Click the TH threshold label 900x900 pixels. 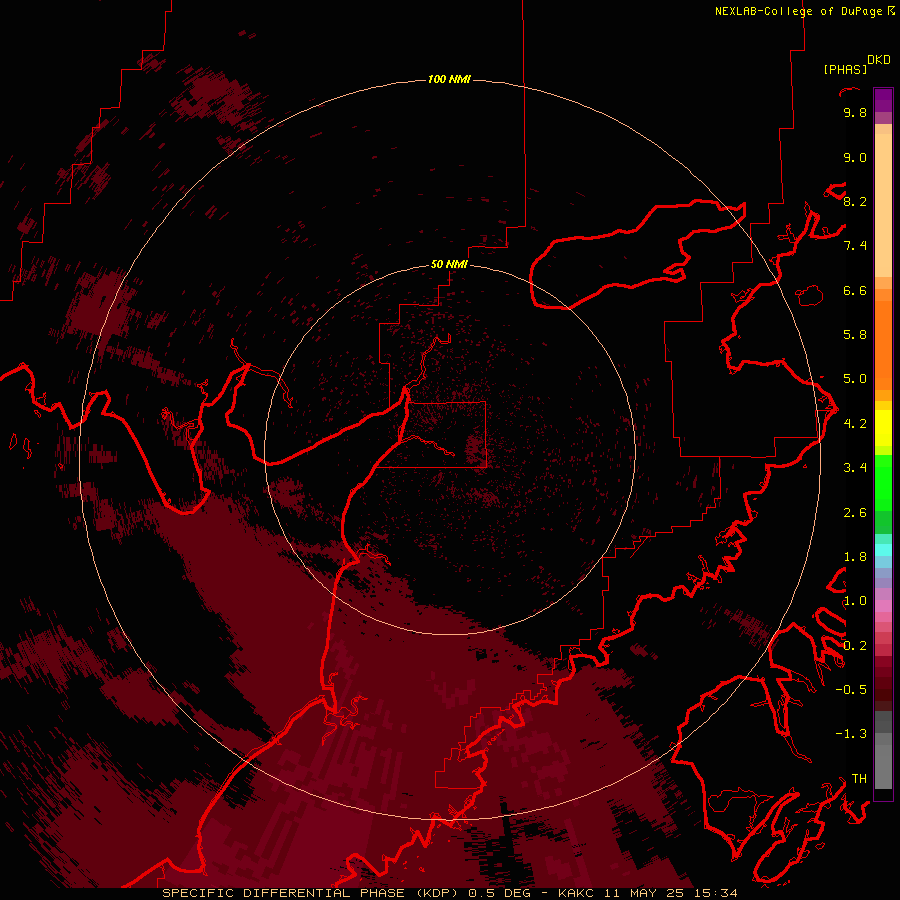point(859,779)
